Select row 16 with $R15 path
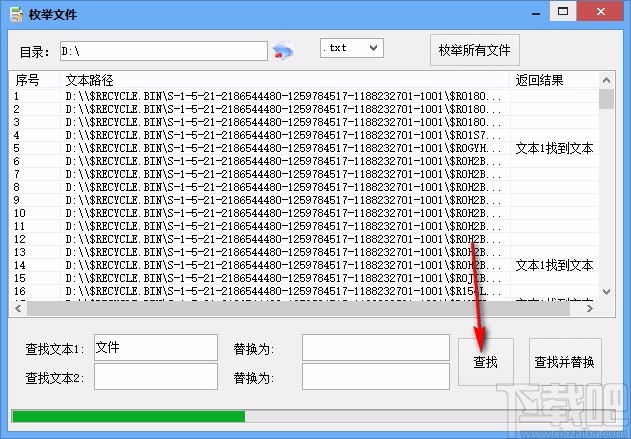The width and height of the screenshot is (631, 439). coord(304,291)
